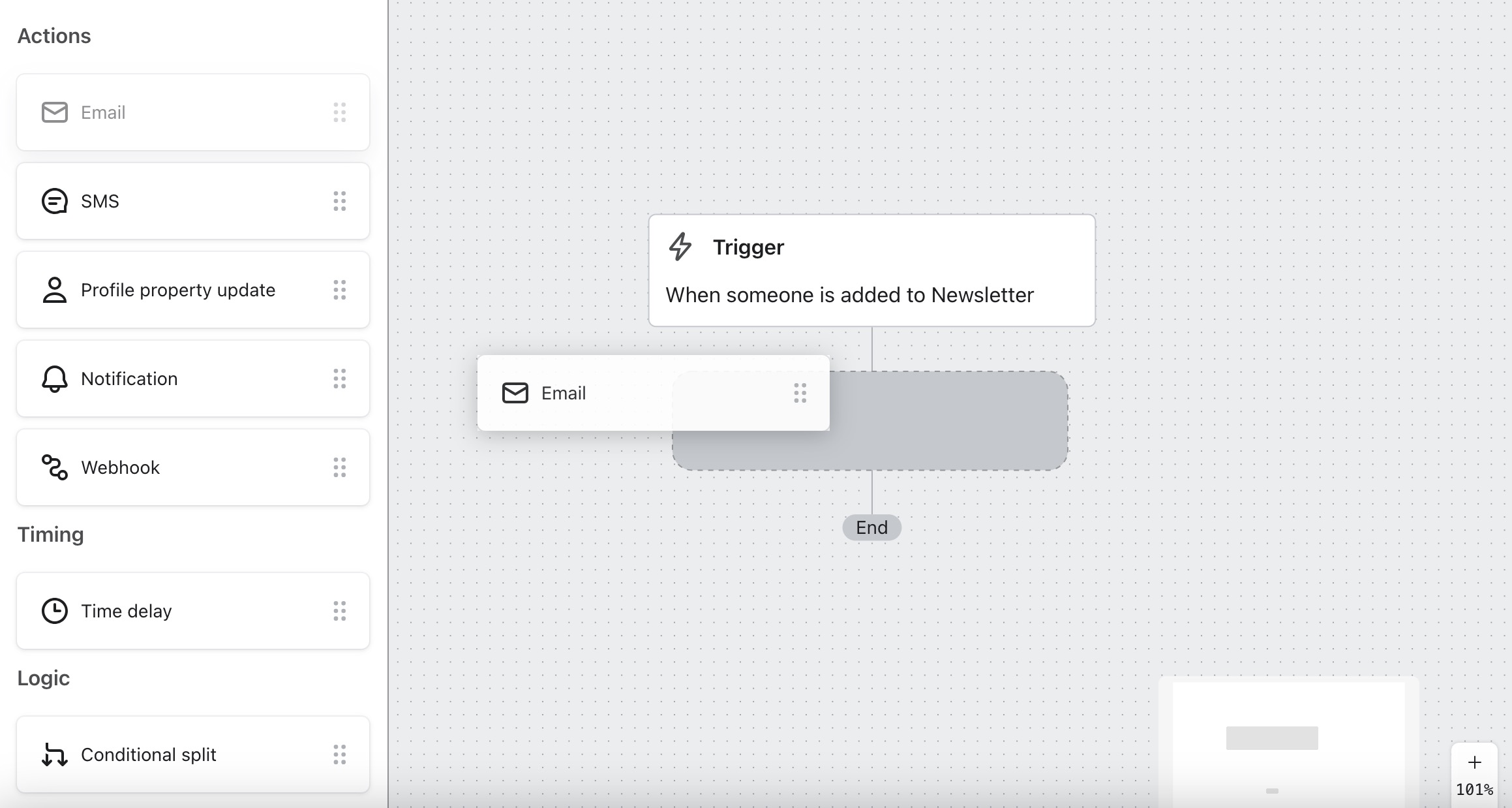The height and width of the screenshot is (808, 1512).
Task: Click the Email node drag handle dots
Action: [800, 392]
